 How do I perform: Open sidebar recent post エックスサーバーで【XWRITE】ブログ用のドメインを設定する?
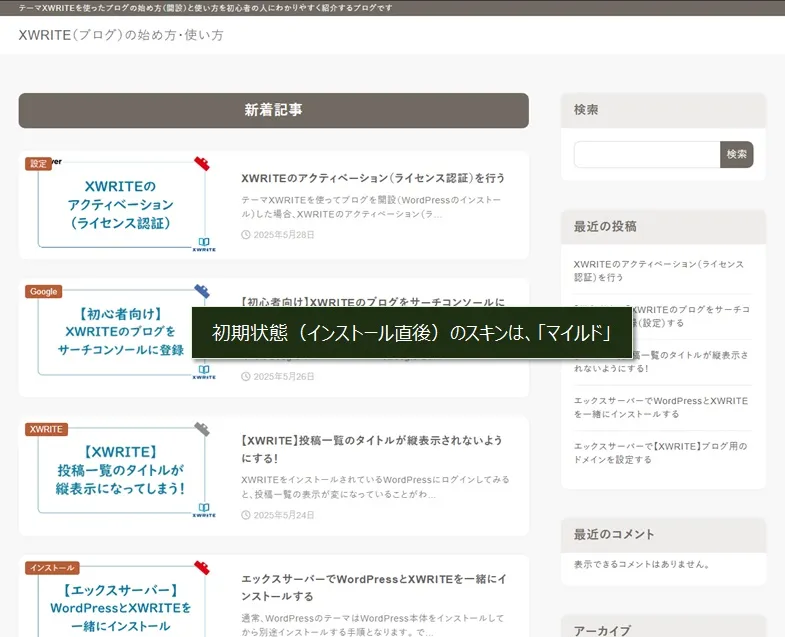(x=660, y=453)
